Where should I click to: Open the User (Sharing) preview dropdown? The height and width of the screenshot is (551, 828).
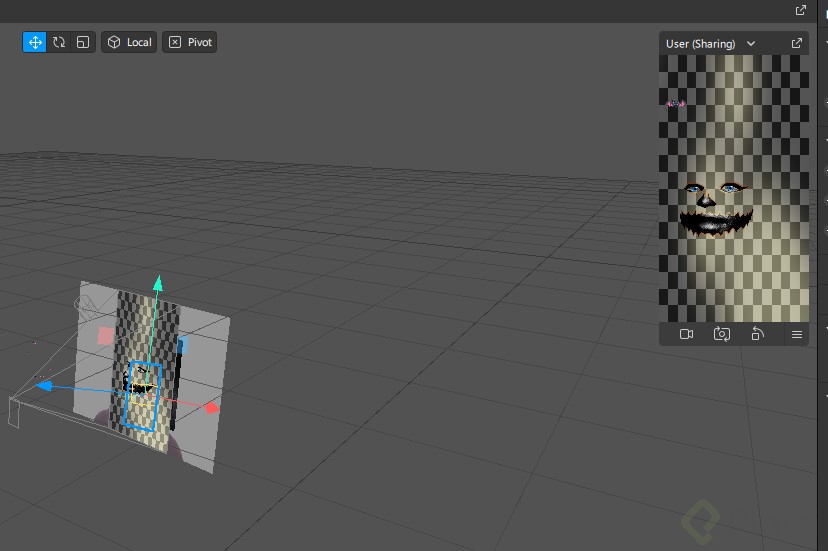(x=710, y=44)
